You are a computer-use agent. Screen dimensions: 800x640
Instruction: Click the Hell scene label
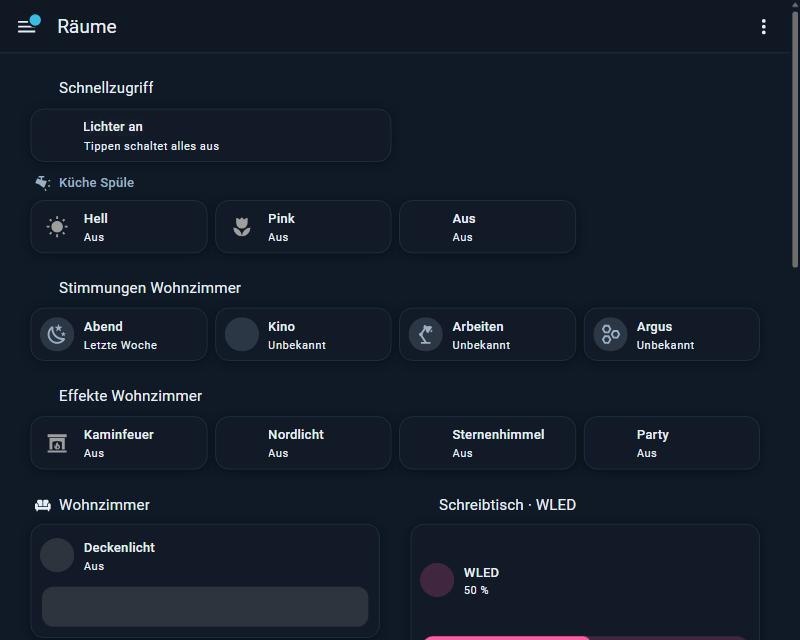point(95,218)
